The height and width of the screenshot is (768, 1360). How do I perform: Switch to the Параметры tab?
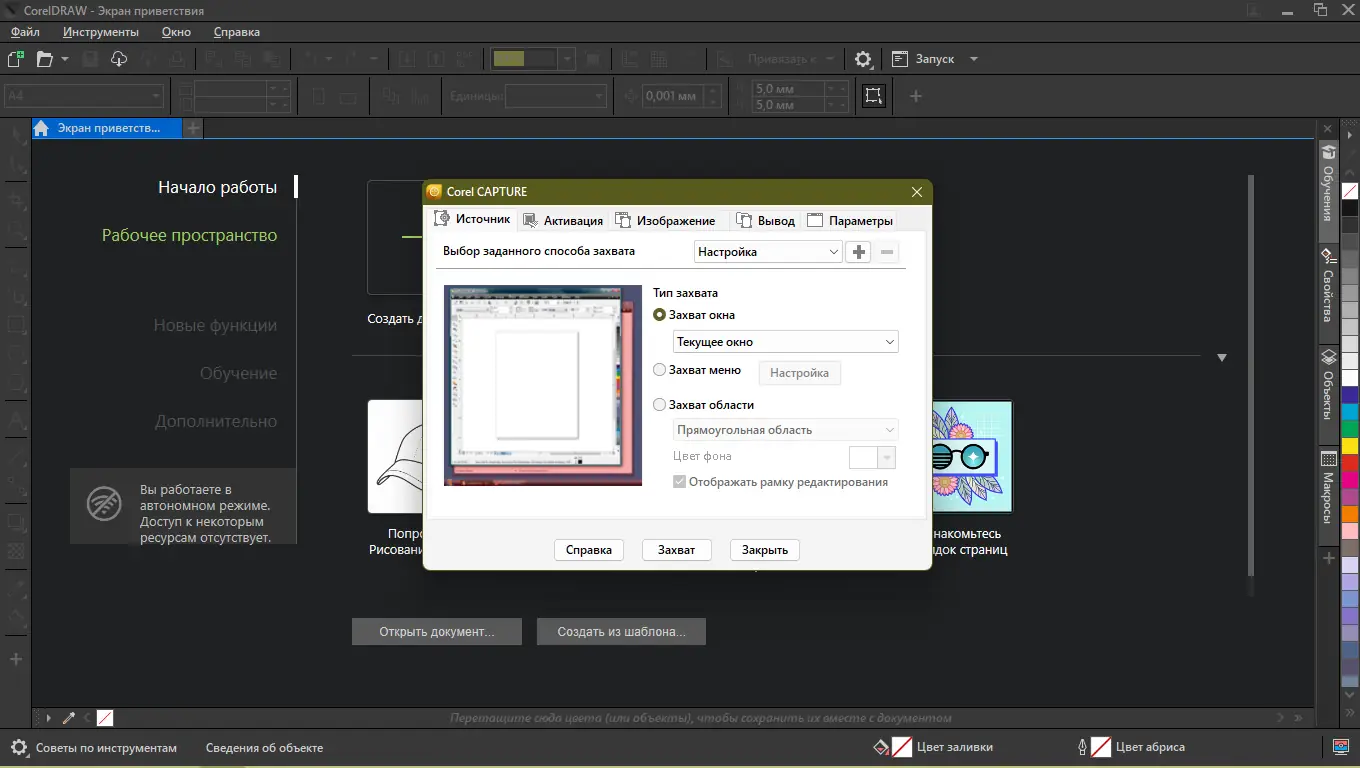tap(849, 221)
